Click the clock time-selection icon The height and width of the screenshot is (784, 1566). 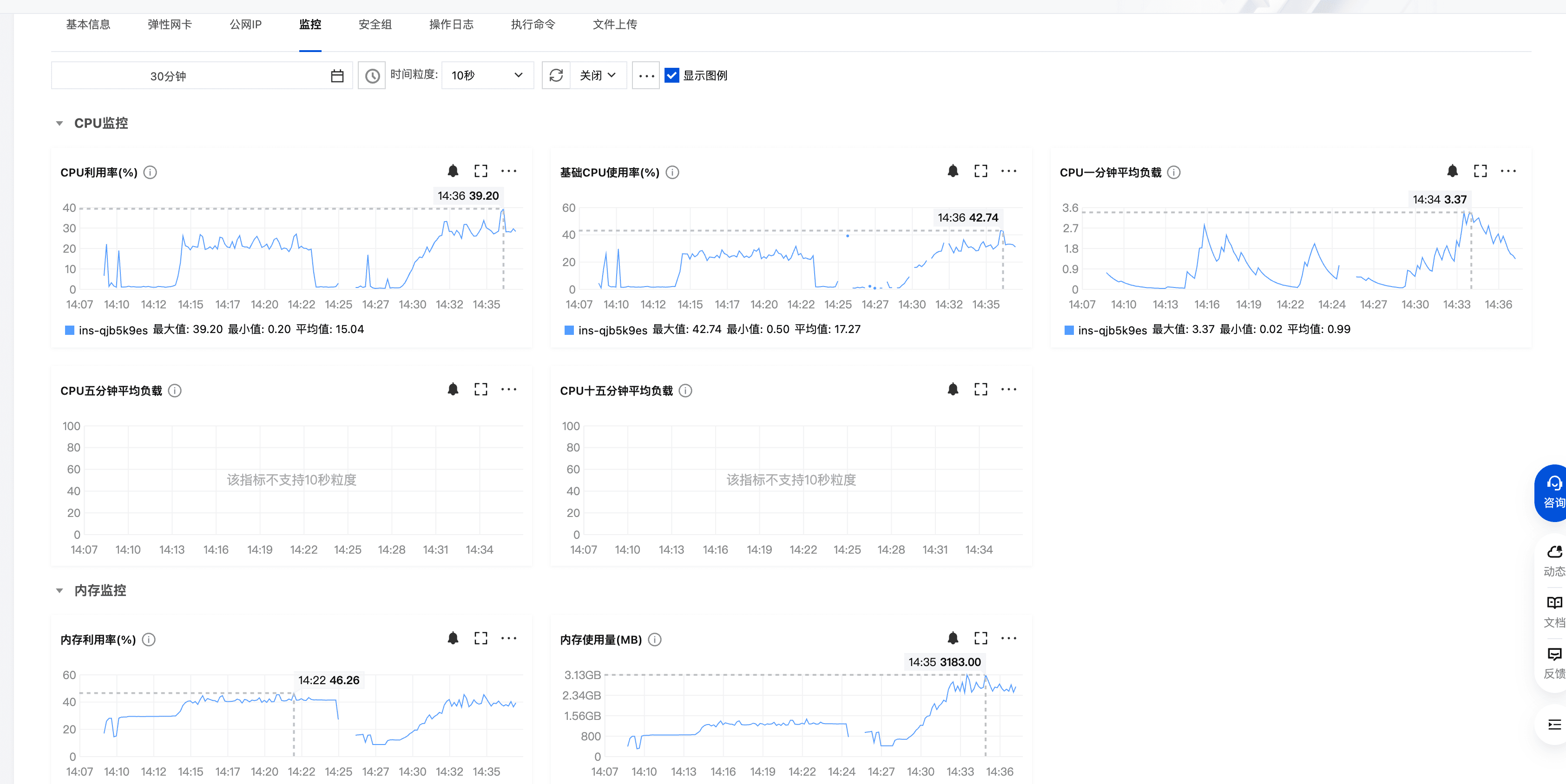click(372, 76)
